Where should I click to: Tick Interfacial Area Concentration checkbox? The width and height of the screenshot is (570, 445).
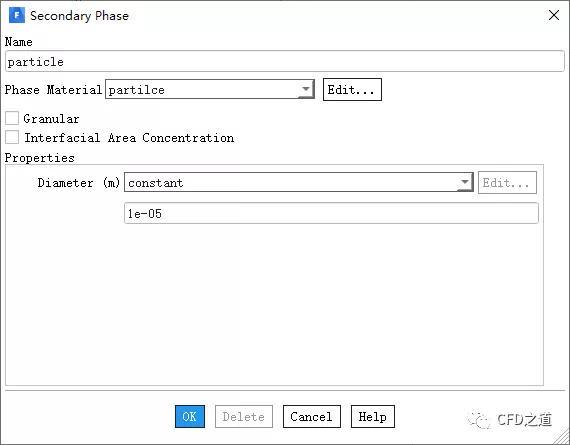click(x=12, y=137)
